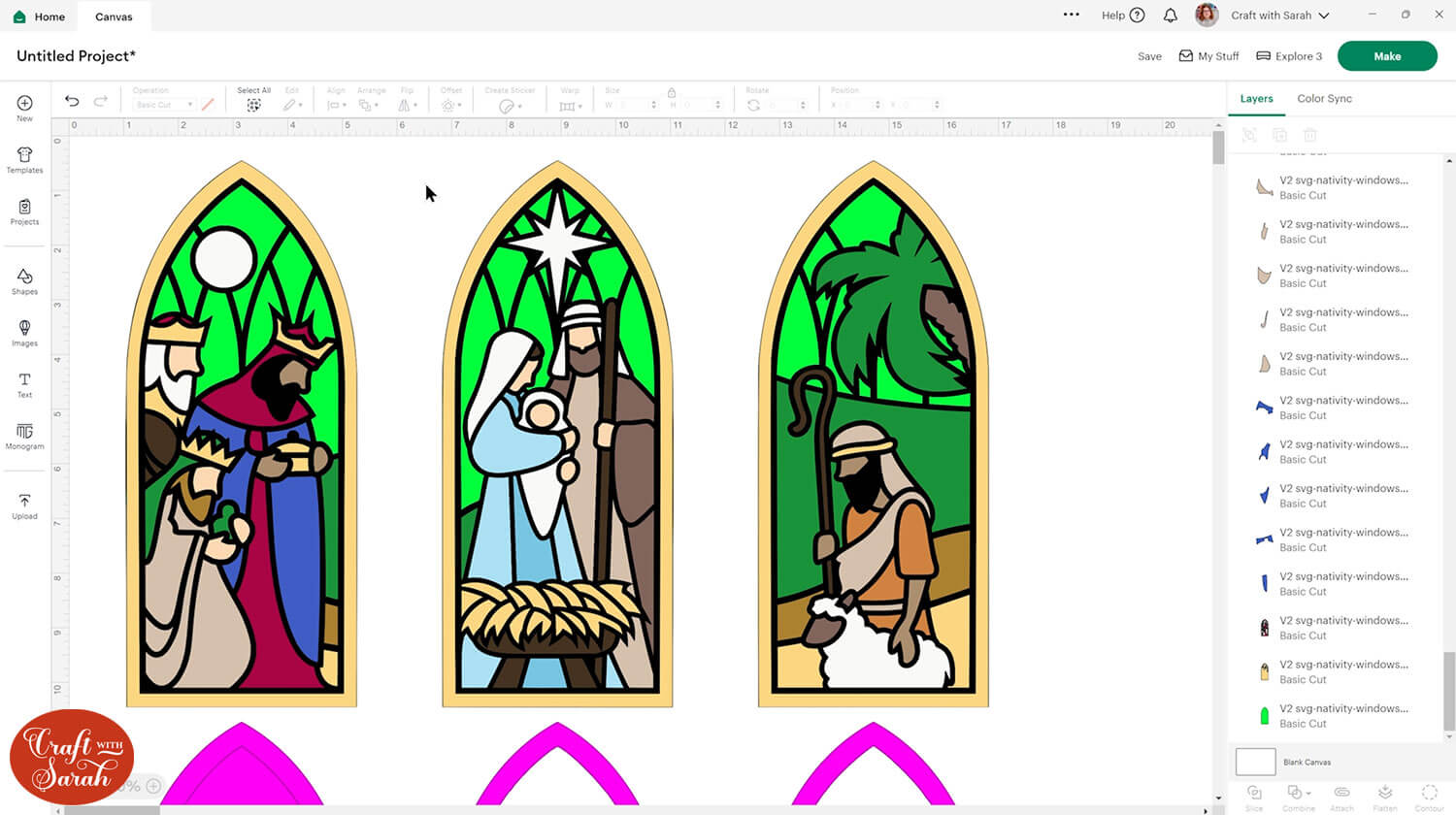Switch to the Home tab
Image resolution: width=1456 pixels, height=815 pixels.
point(40,16)
